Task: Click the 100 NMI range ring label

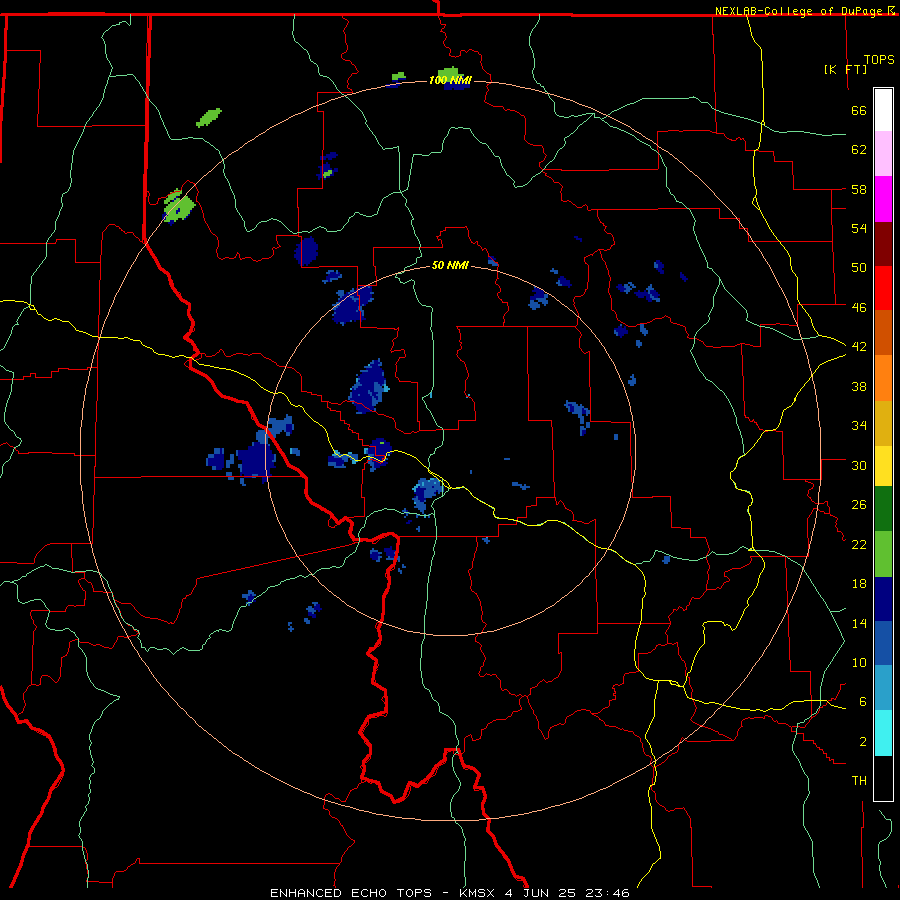Action: (450, 80)
